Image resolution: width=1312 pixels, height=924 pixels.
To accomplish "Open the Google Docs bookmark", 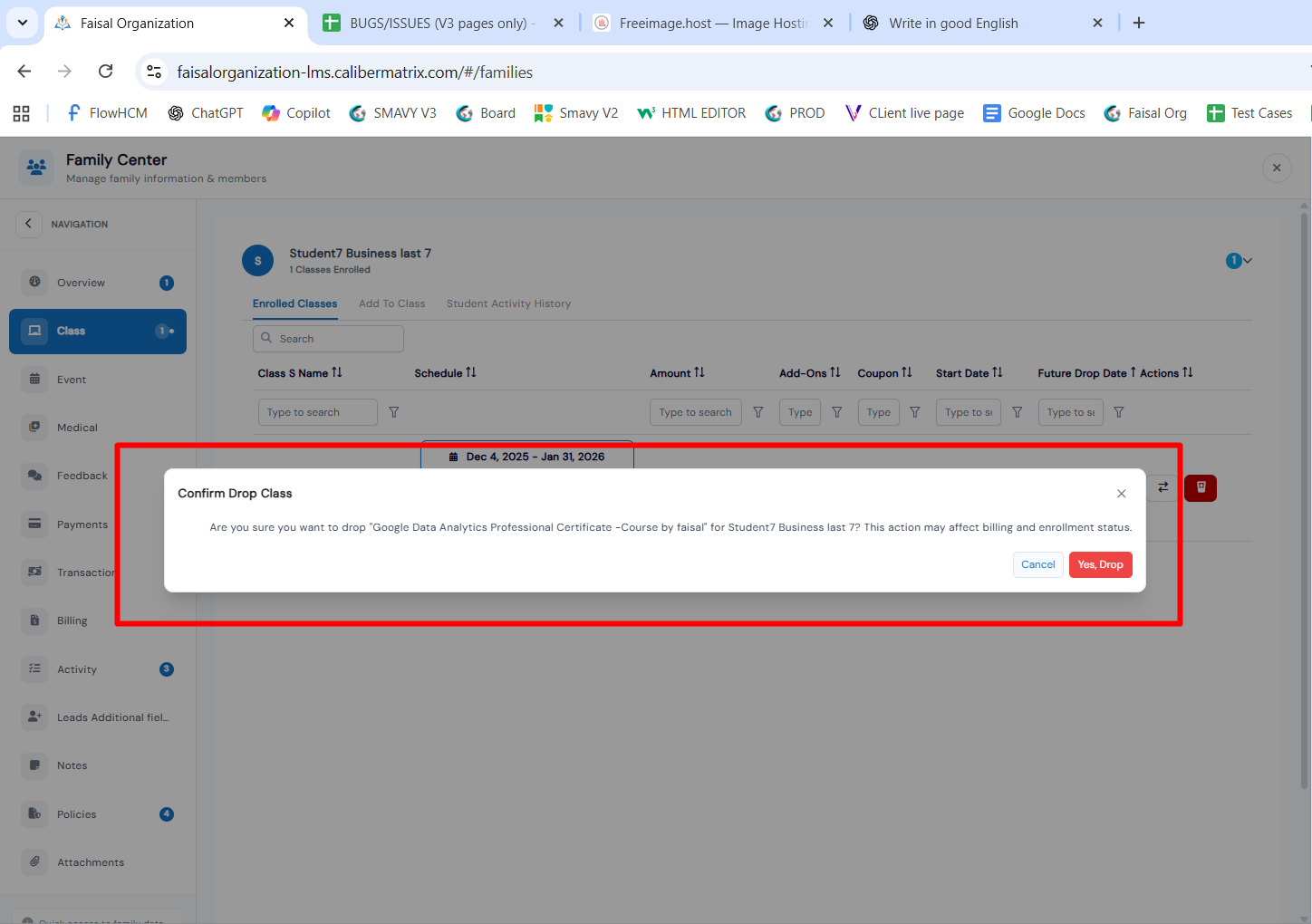I will [x=1035, y=113].
